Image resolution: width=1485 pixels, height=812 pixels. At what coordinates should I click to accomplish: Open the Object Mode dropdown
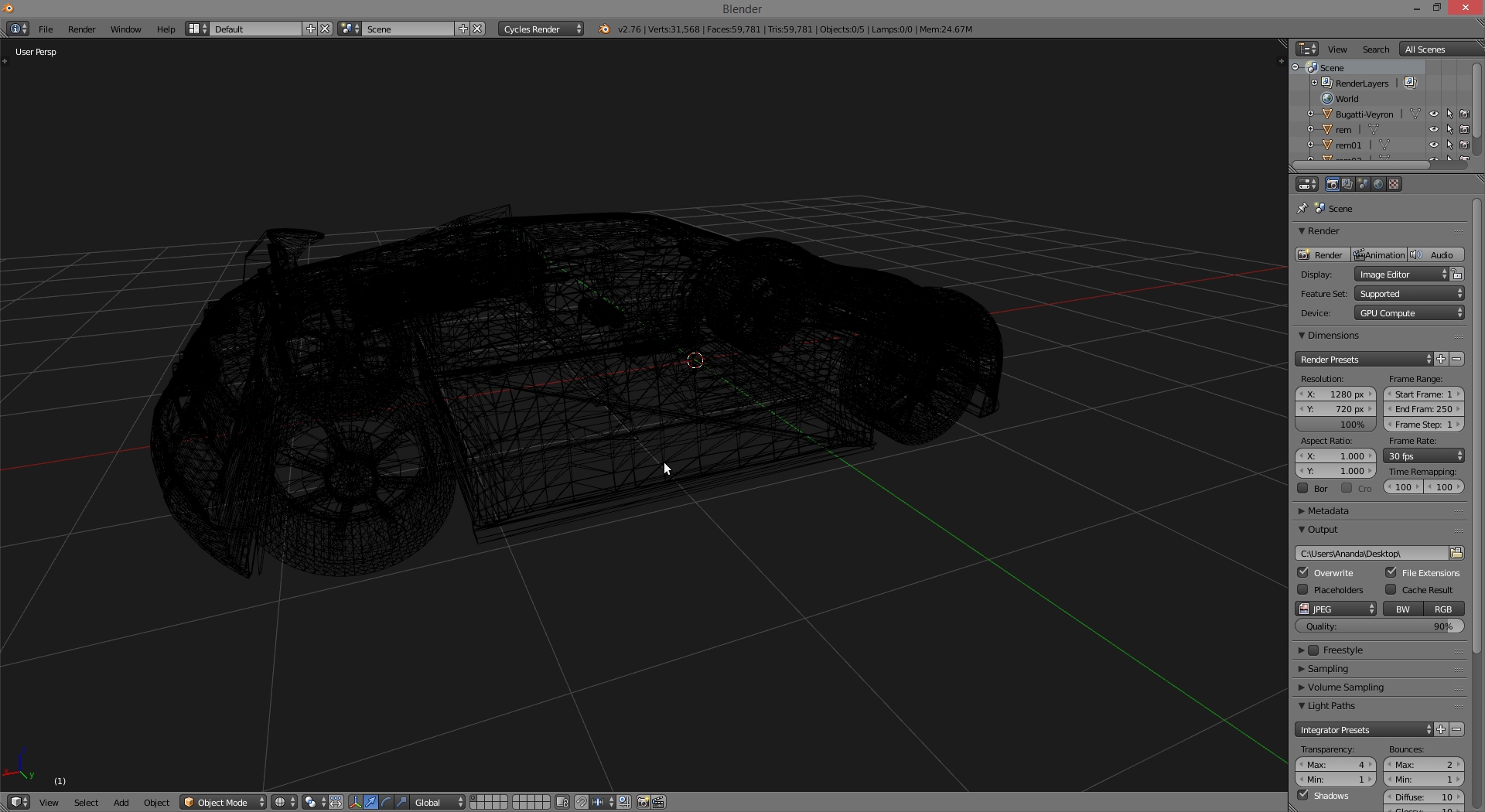coord(224,802)
